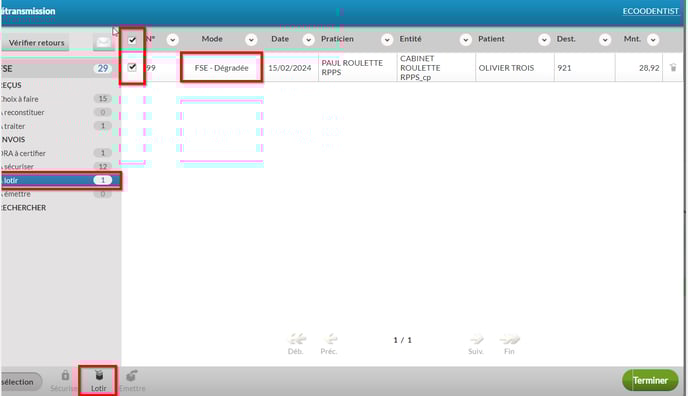
Task: Open the RECHERCHER section in sidebar
Action: pyautogui.click(x=23, y=208)
